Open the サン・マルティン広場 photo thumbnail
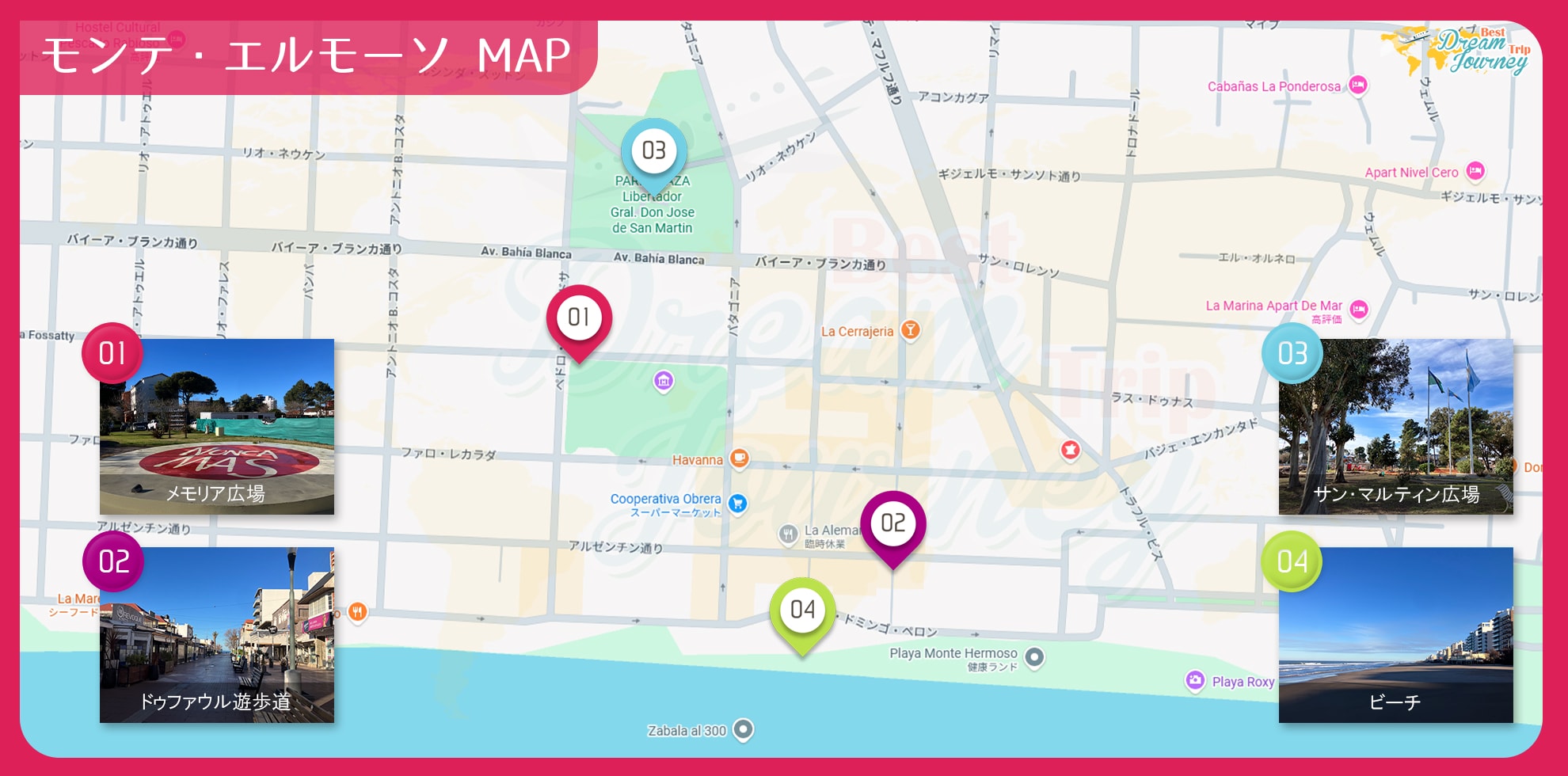This screenshot has height=776, width=1568. pos(1396,427)
